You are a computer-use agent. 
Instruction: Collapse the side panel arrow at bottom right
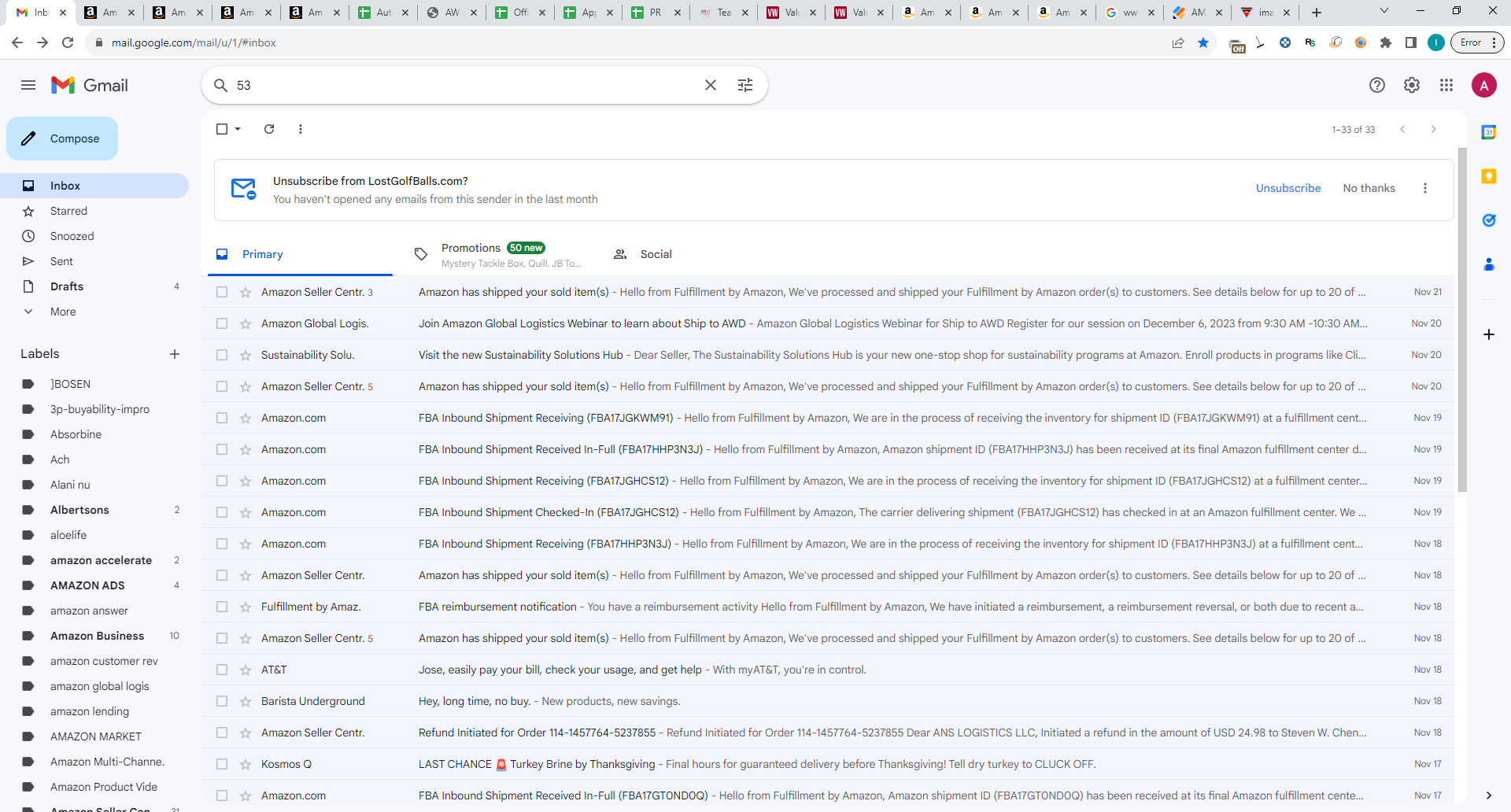[x=1489, y=795]
